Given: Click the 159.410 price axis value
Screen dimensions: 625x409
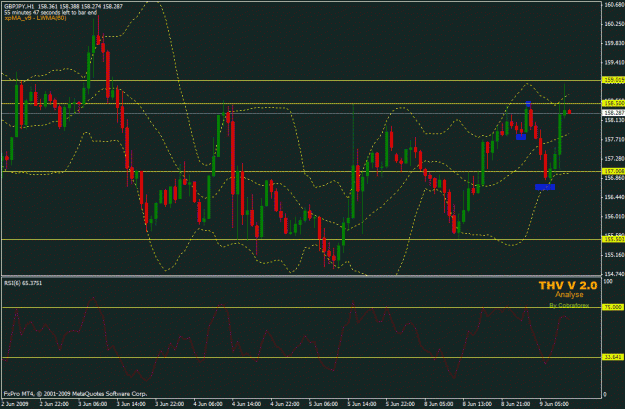Looking at the screenshot, I should (x=614, y=62).
